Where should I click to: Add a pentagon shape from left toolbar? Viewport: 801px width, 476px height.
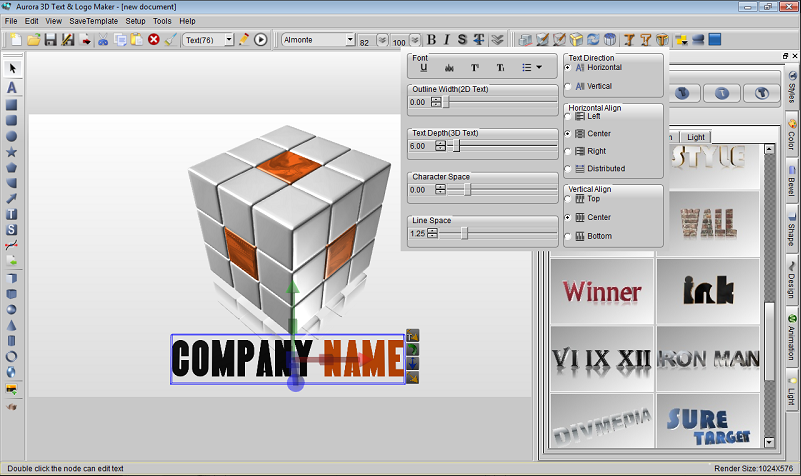click(11, 168)
